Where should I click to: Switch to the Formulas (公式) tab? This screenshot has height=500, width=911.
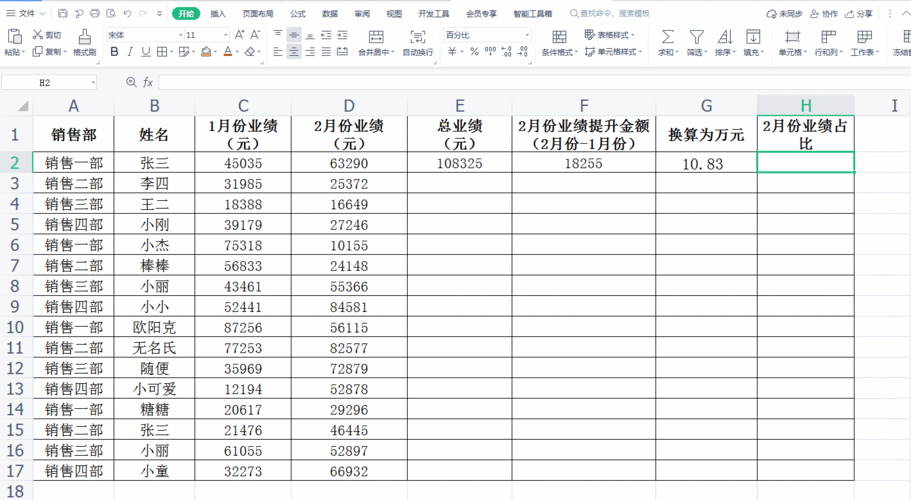pyautogui.click(x=298, y=13)
